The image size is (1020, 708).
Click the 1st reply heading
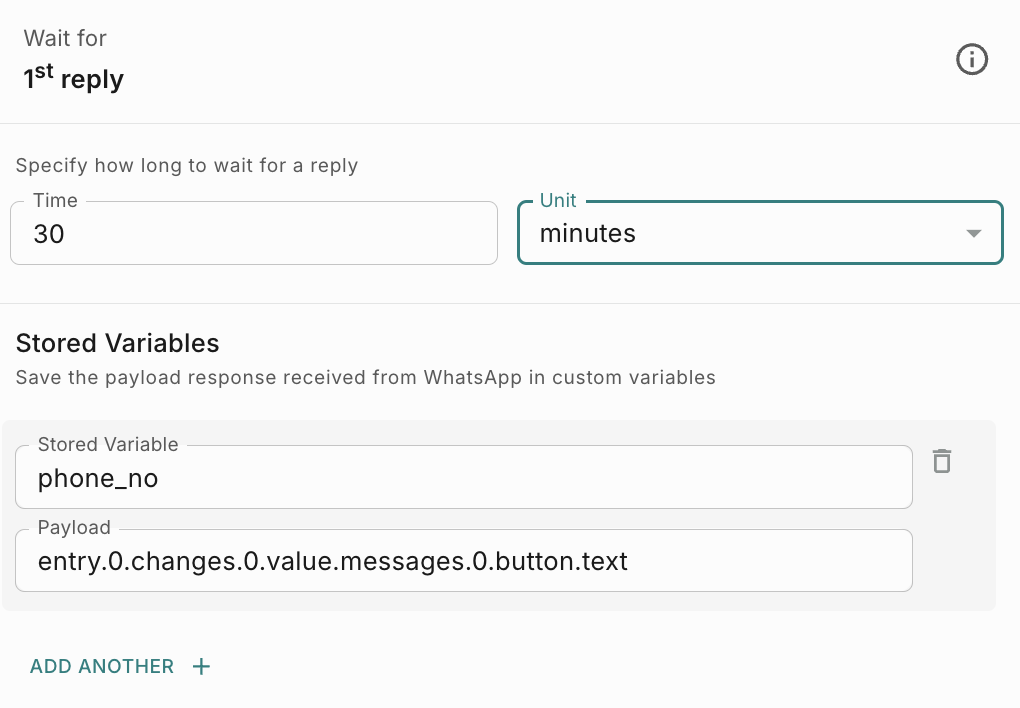tap(74, 79)
